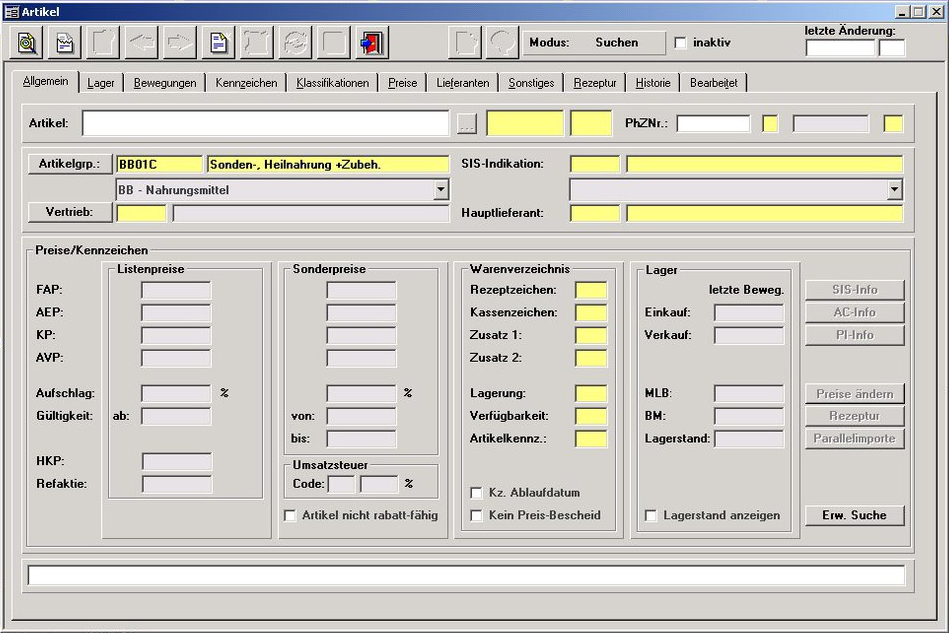Open the Preise tab
The height and width of the screenshot is (633, 949).
point(403,83)
